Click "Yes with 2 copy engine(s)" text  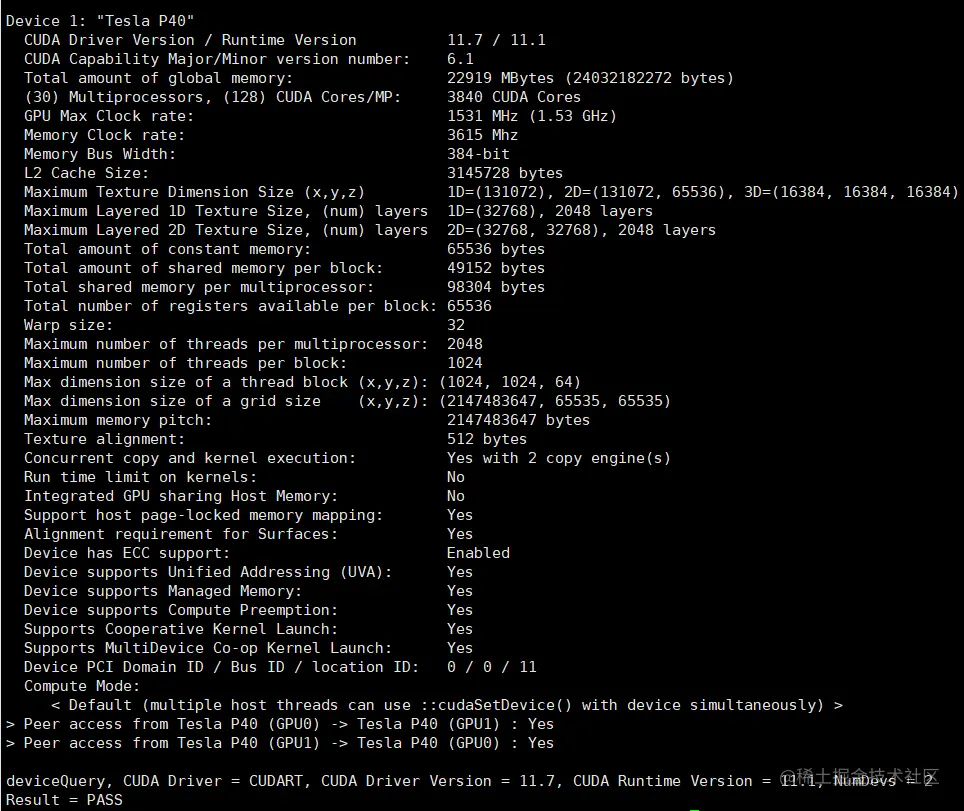[x=559, y=458]
